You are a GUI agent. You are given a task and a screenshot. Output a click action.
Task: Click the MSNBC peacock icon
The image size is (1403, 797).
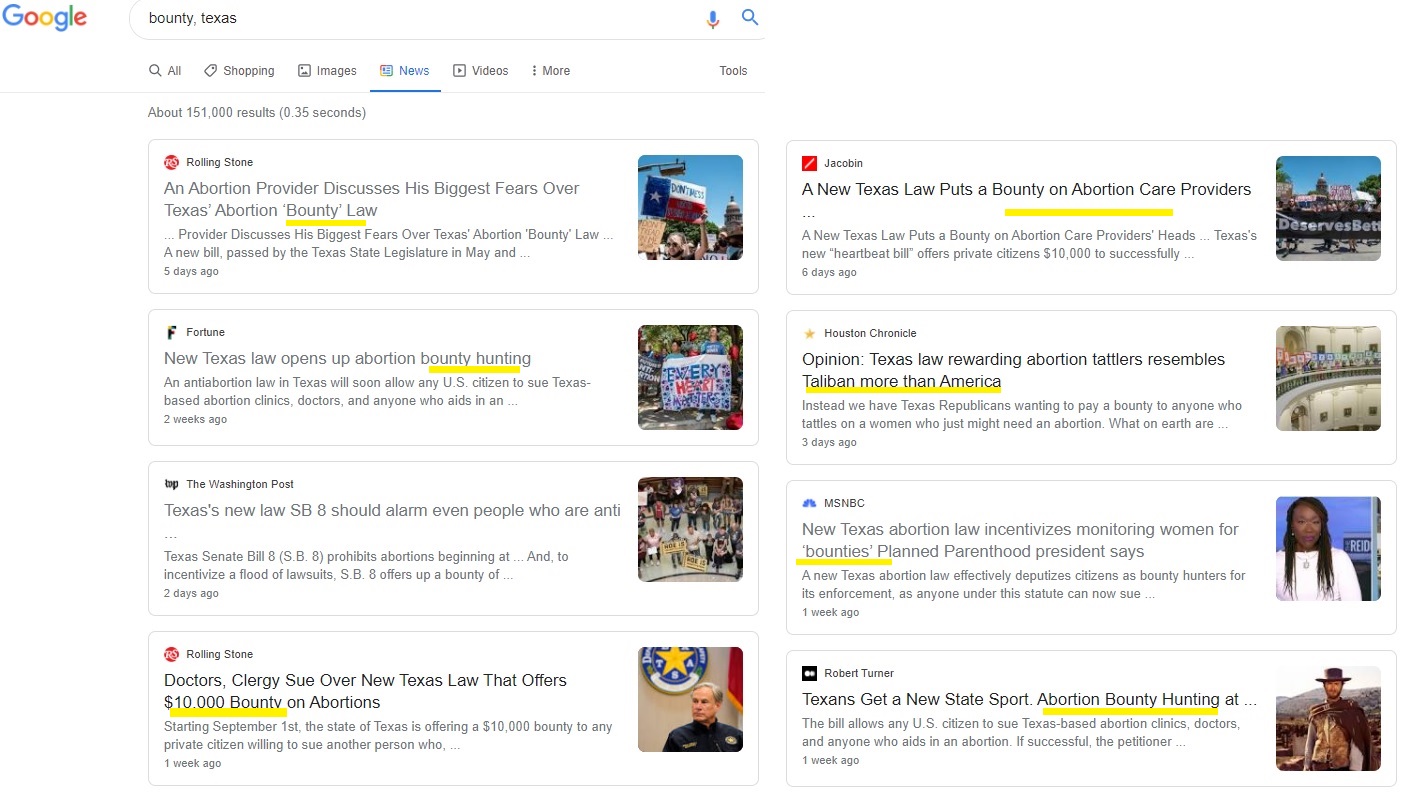[x=809, y=503]
